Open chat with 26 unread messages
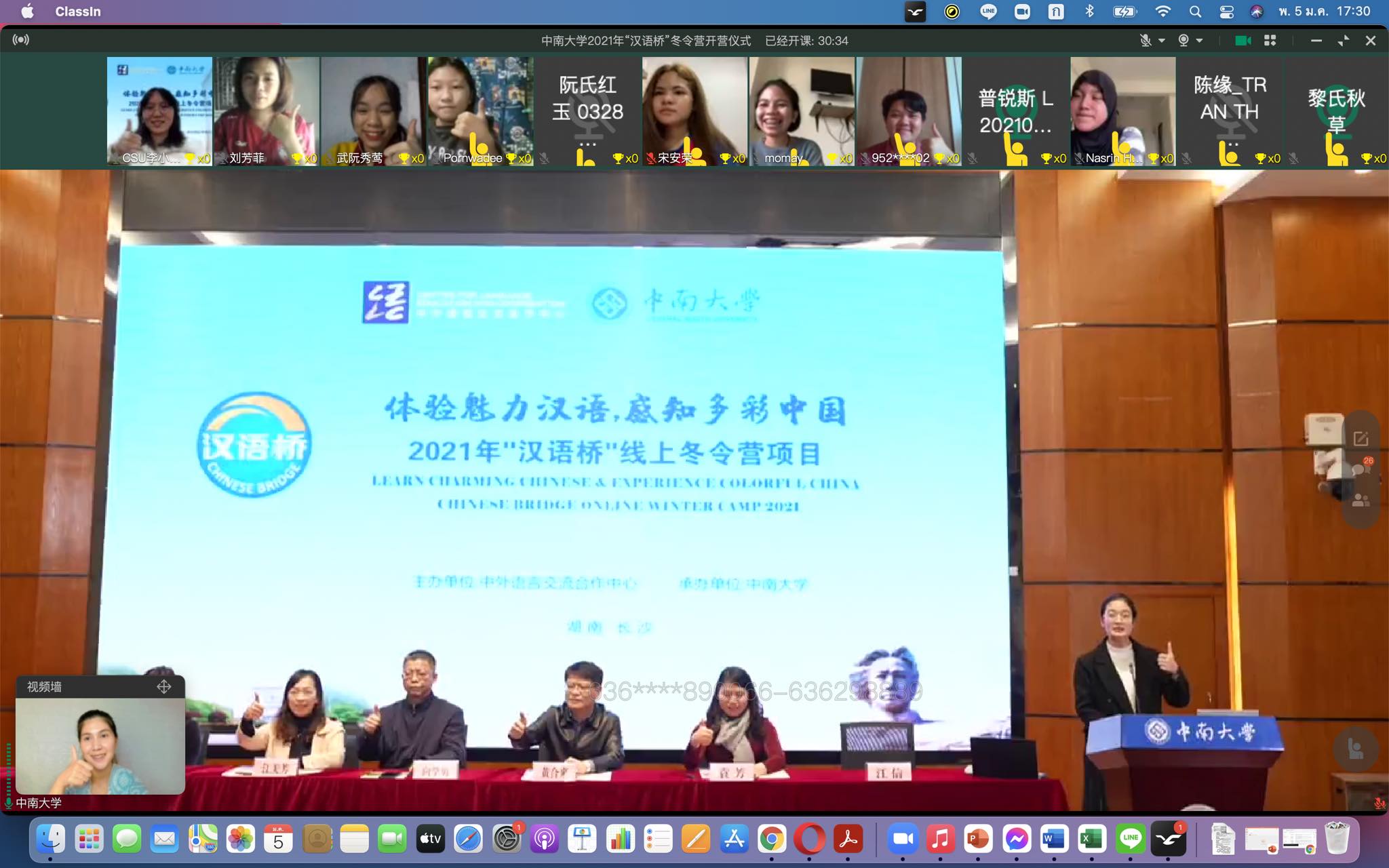 click(x=1361, y=469)
